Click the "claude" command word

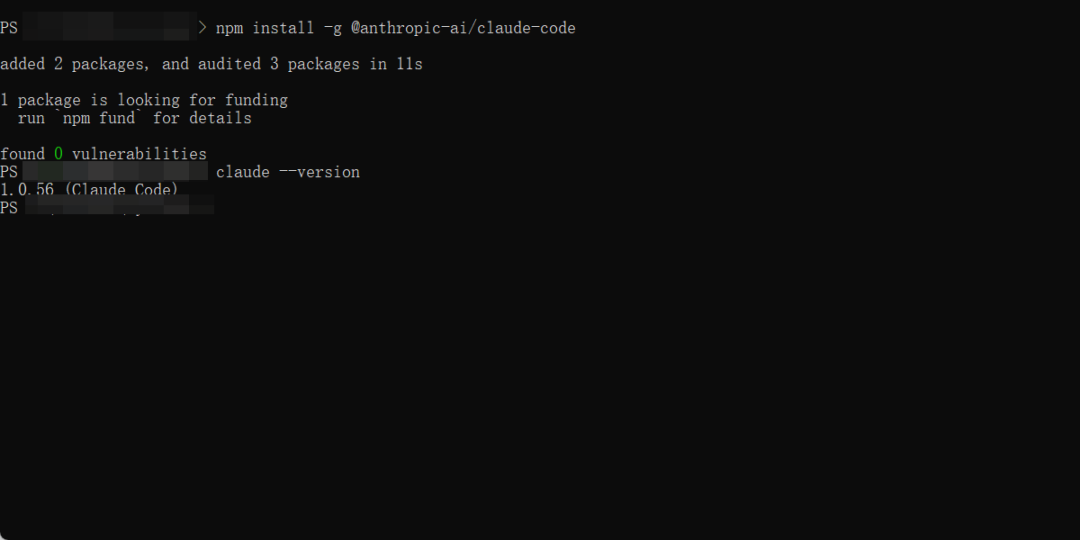point(242,172)
